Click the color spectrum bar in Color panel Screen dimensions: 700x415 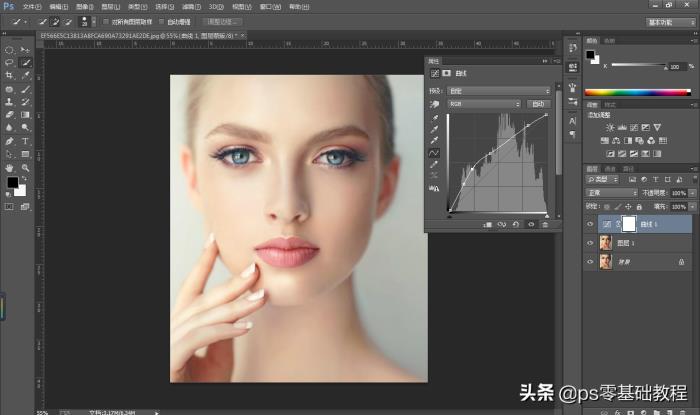(636, 92)
